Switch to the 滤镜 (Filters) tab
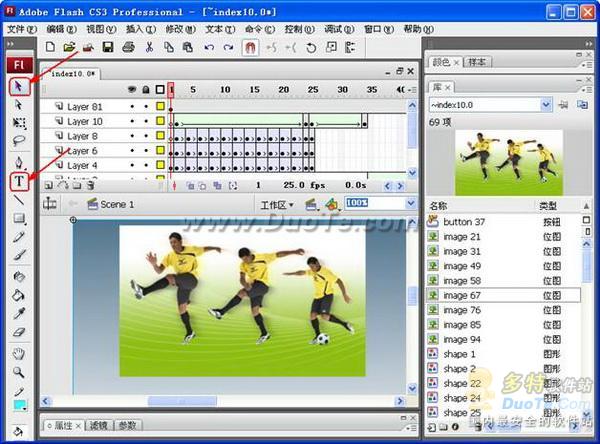The width and height of the screenshot is (600, 444). point(98,425)
